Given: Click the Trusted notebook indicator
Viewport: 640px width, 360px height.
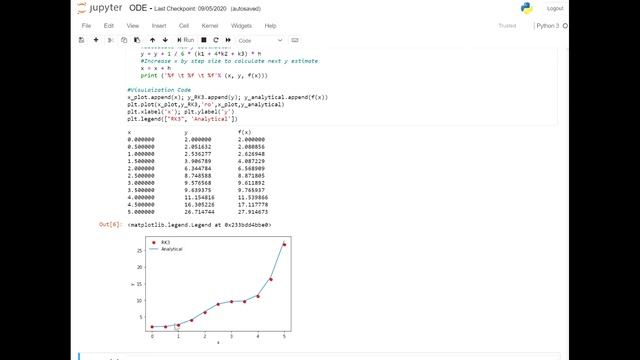Looking at the screenshot, I should click(507, 26).
